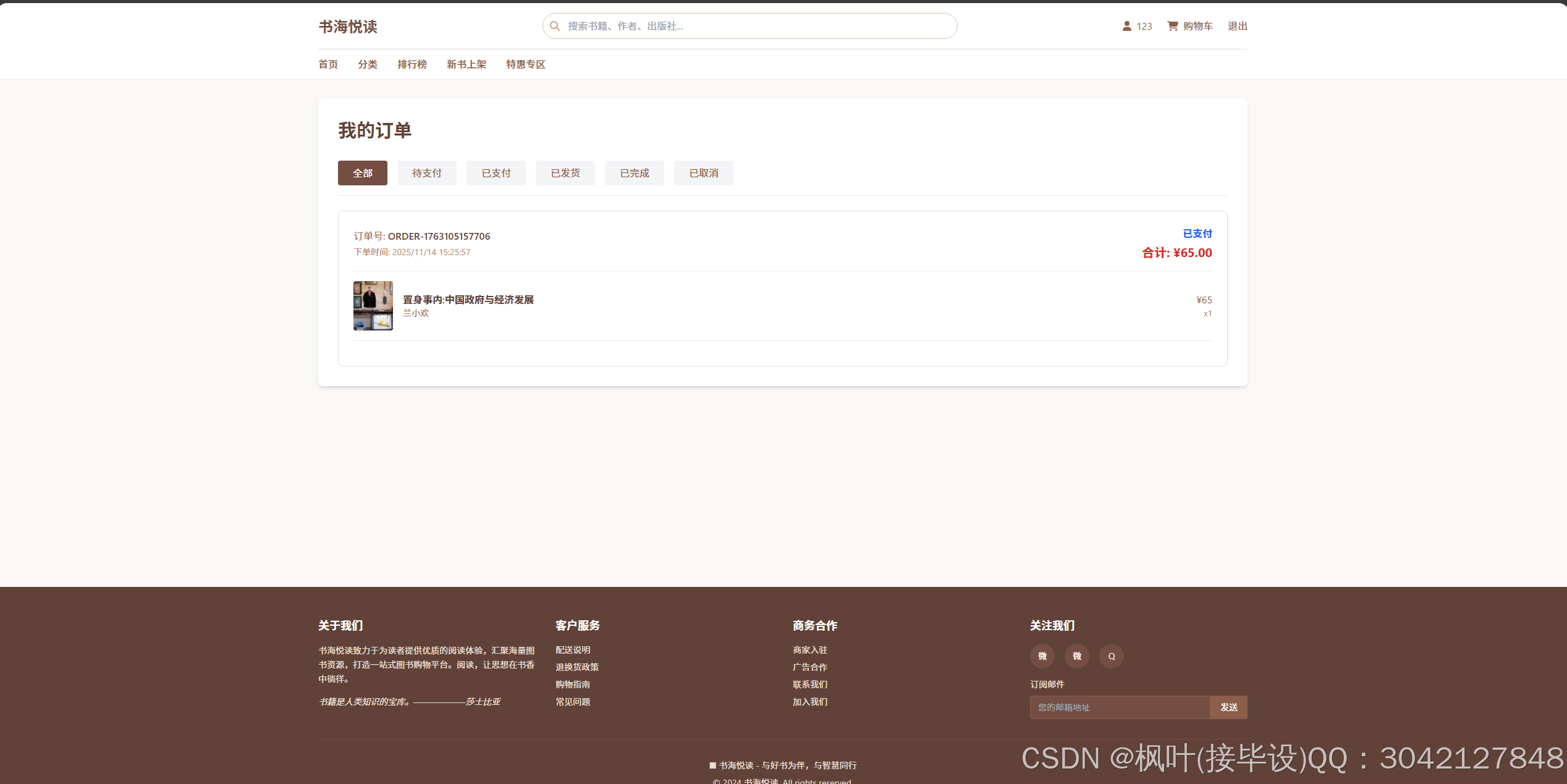Click the book cover thumbnail in the order
This screenshot has height=784, width=1567.
tap(373, 306)
